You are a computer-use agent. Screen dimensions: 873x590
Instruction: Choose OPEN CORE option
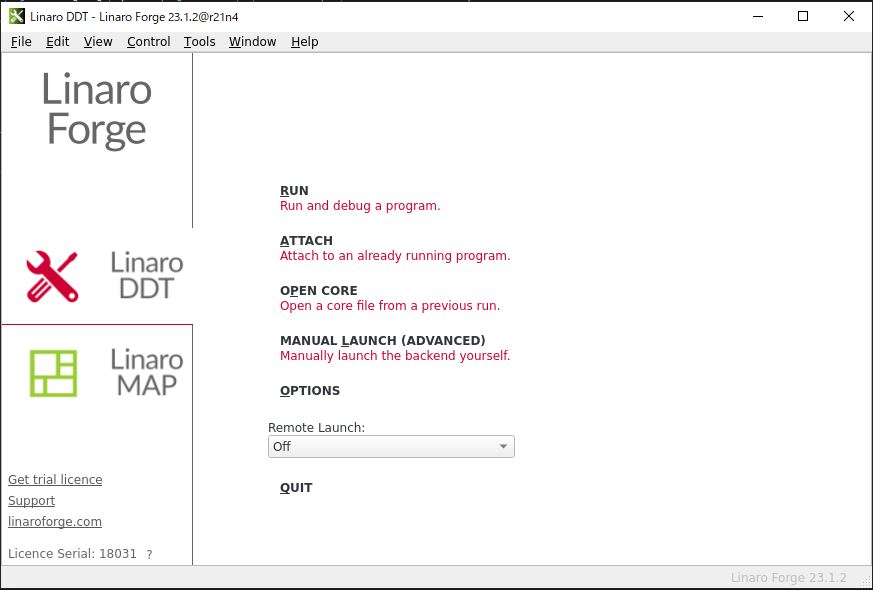pyautogui.click(x=318, y=291)
